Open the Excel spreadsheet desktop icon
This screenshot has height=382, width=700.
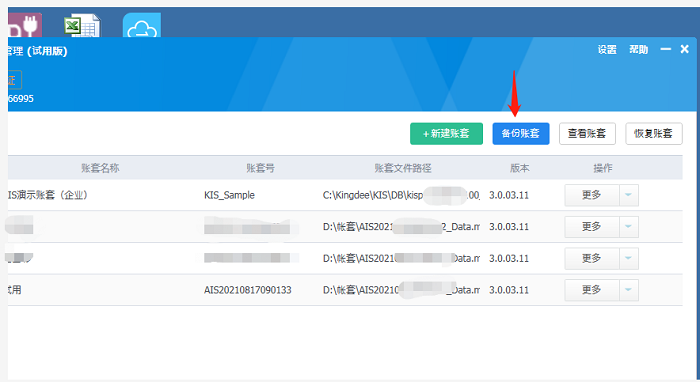[83, 26]
